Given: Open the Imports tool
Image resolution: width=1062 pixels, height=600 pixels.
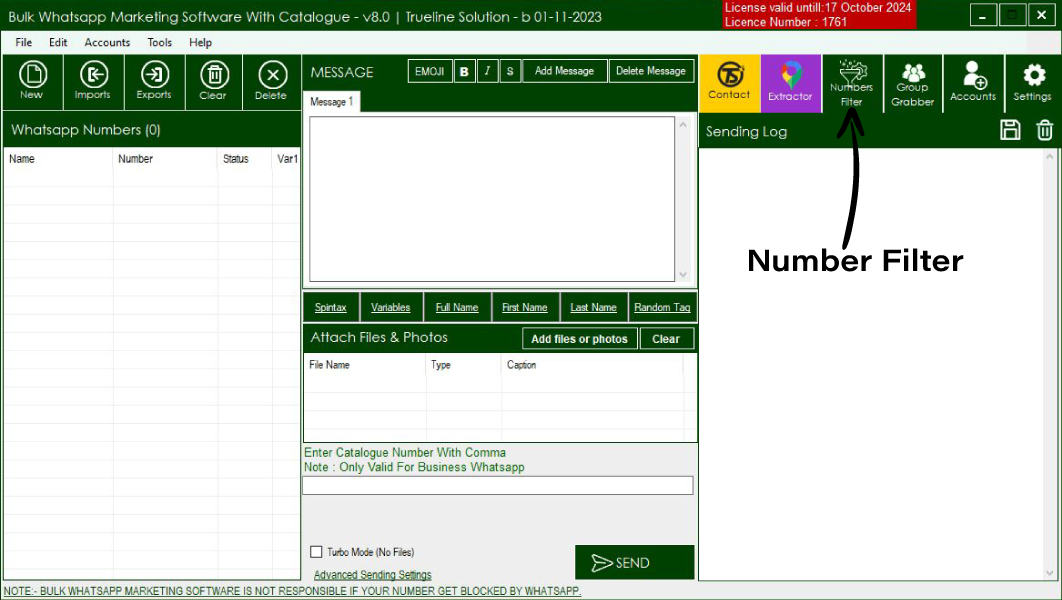Looking at the screenshot, I should click(93, 81).
